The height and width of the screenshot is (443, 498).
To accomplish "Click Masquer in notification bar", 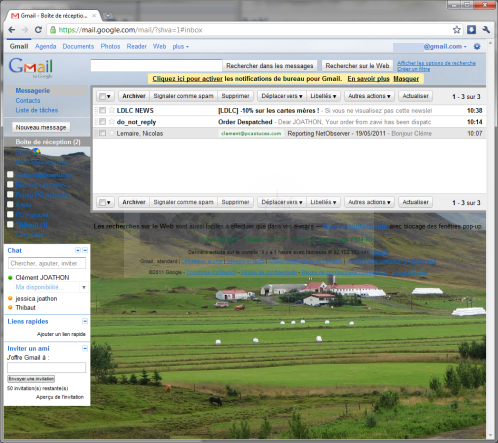I will [x=406, y=79].
